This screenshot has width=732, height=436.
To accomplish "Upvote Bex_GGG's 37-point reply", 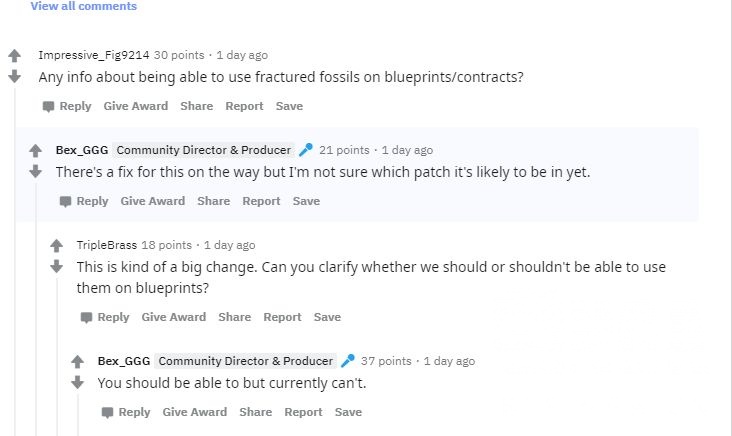I will pyautogui.click(x=77, y=362).
